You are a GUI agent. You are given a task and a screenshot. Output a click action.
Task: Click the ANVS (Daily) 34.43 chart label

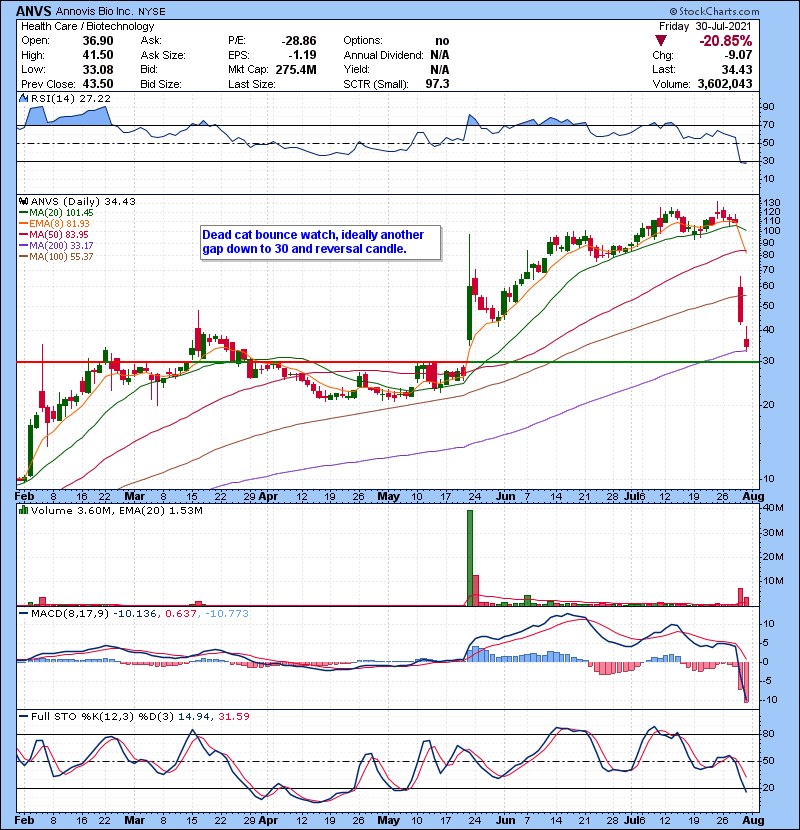[x=83, y=202]
